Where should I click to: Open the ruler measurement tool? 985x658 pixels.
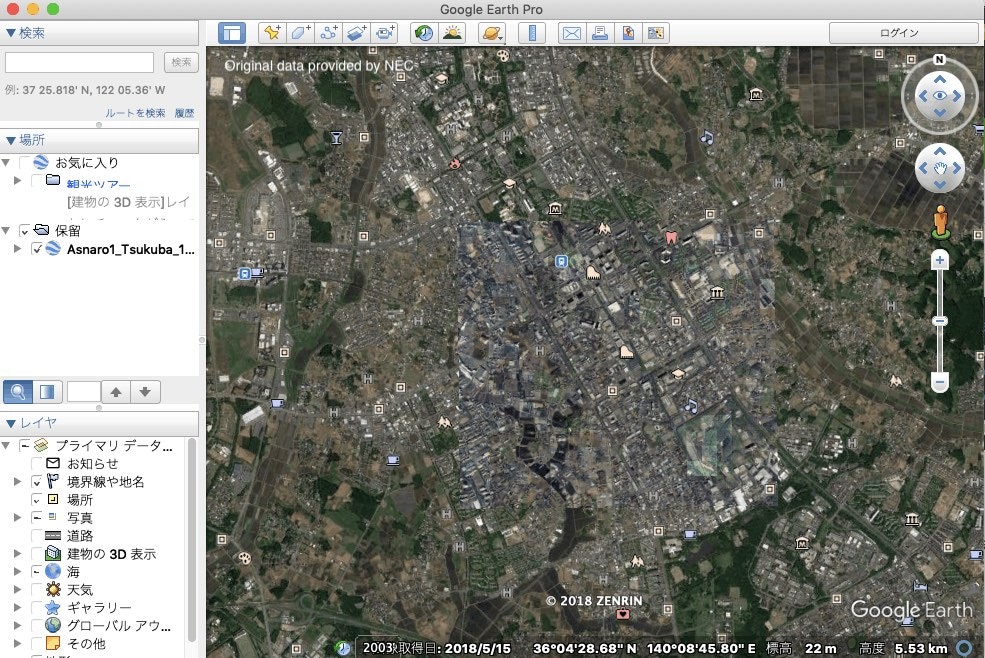click(x=532, y=33)
